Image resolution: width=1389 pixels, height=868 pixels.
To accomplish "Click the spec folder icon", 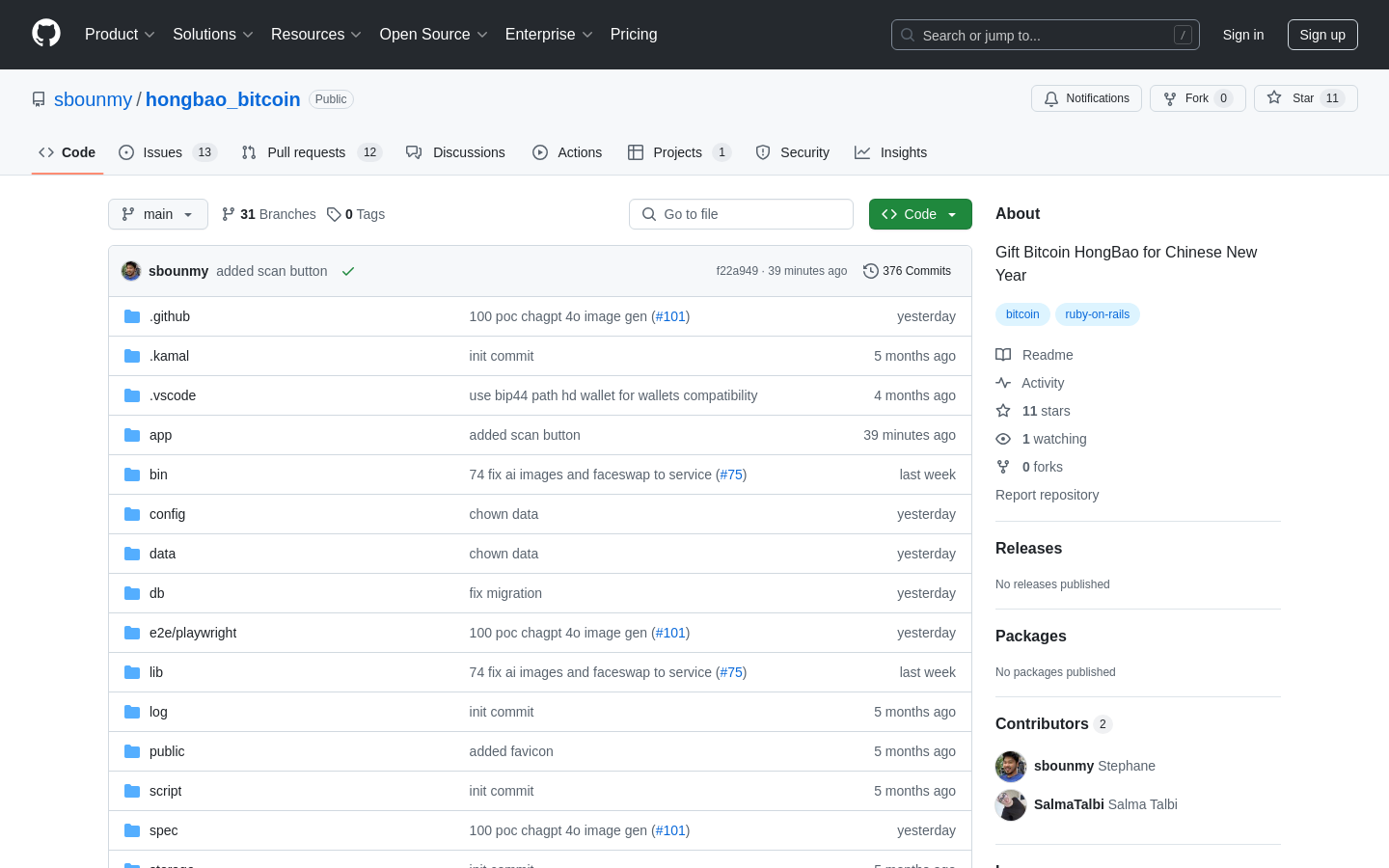I will [132, 830].
